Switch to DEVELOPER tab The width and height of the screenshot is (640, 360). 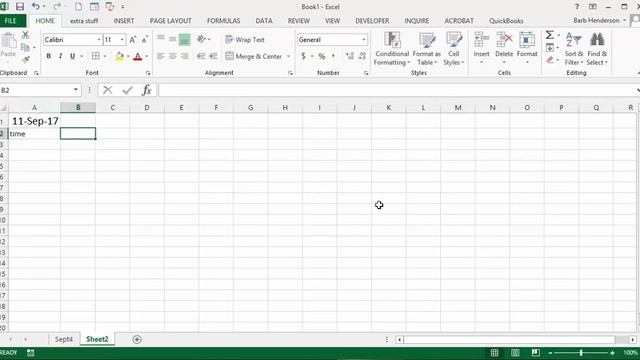tap(372, 21)
